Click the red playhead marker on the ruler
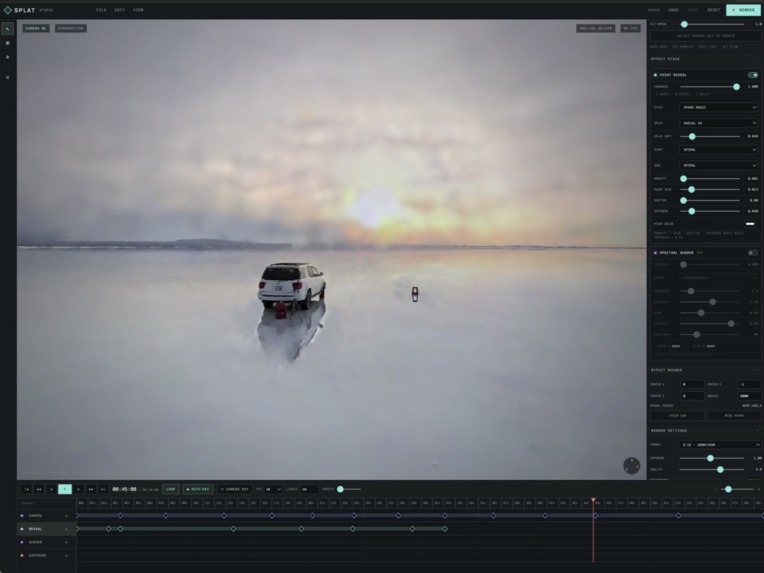 click(x=593, y=500)
